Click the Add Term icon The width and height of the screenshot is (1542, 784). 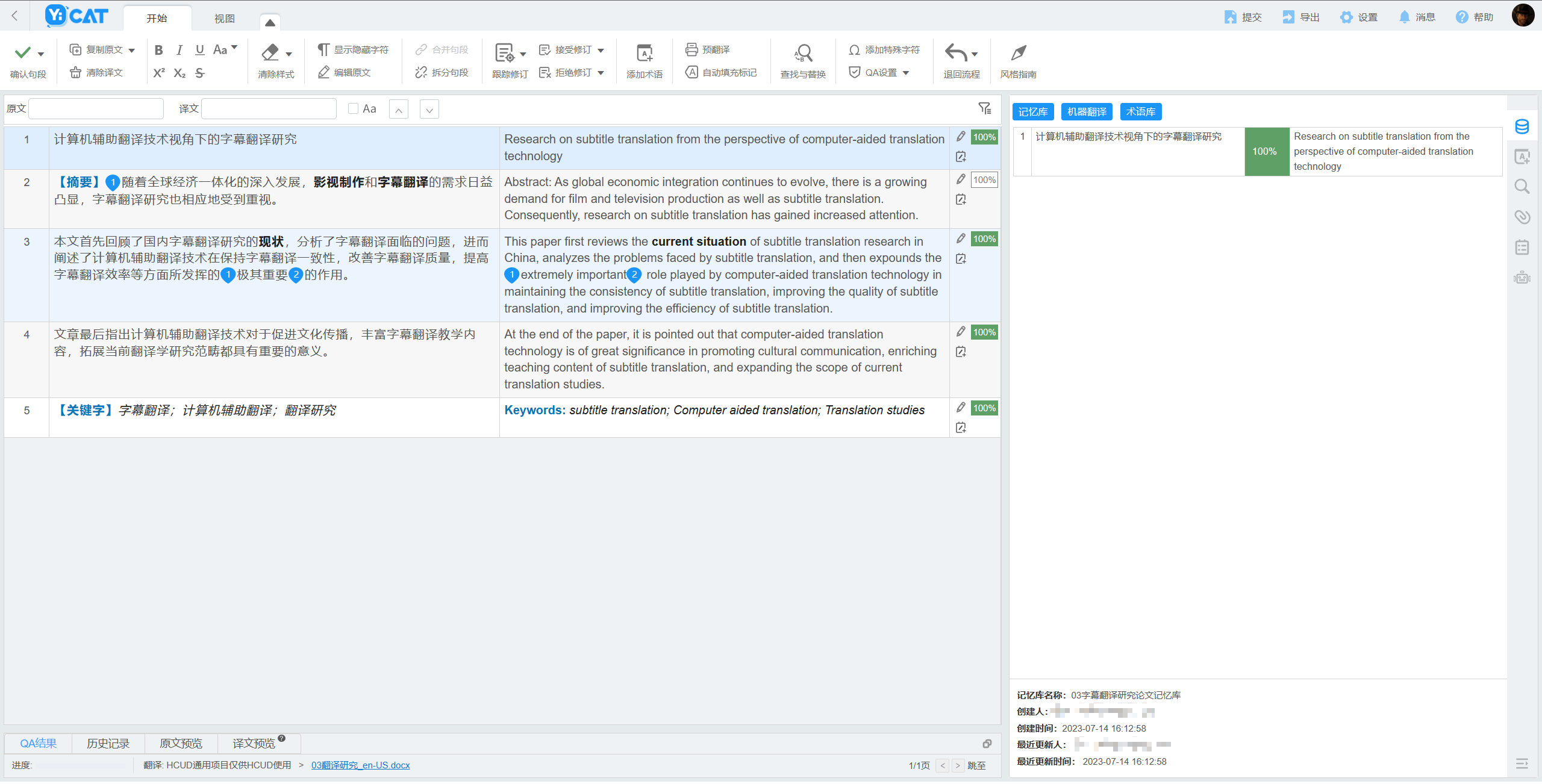pyautogui.click(x=644, y=54)
